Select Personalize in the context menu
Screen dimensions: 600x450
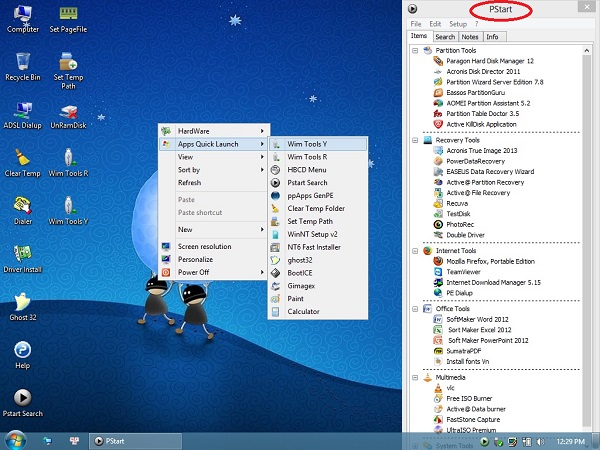click(214, 259)
